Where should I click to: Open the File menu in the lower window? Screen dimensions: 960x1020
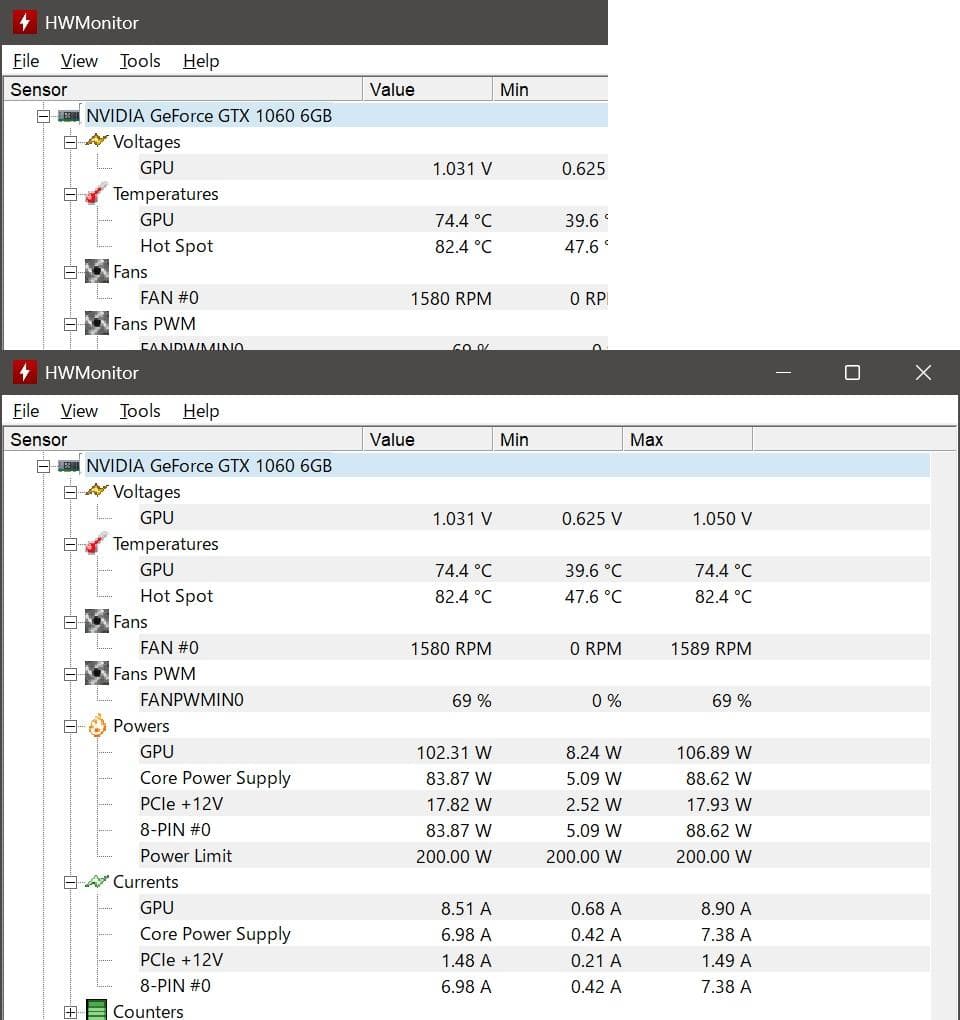click(26, 411)
